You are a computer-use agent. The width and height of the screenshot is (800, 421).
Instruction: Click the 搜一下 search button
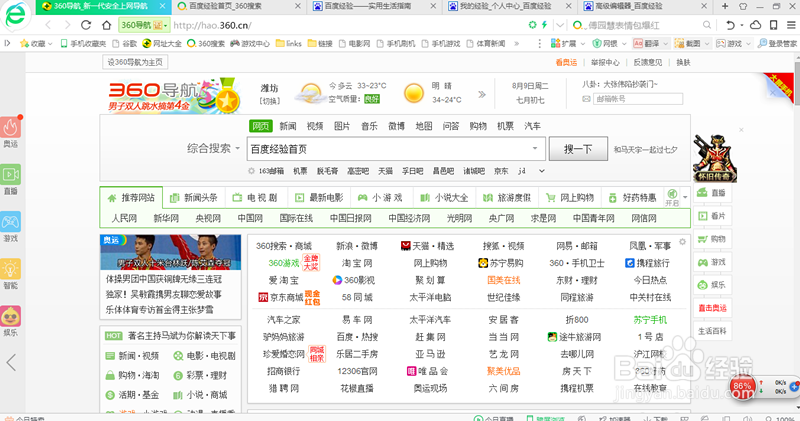tap(578, 148)
